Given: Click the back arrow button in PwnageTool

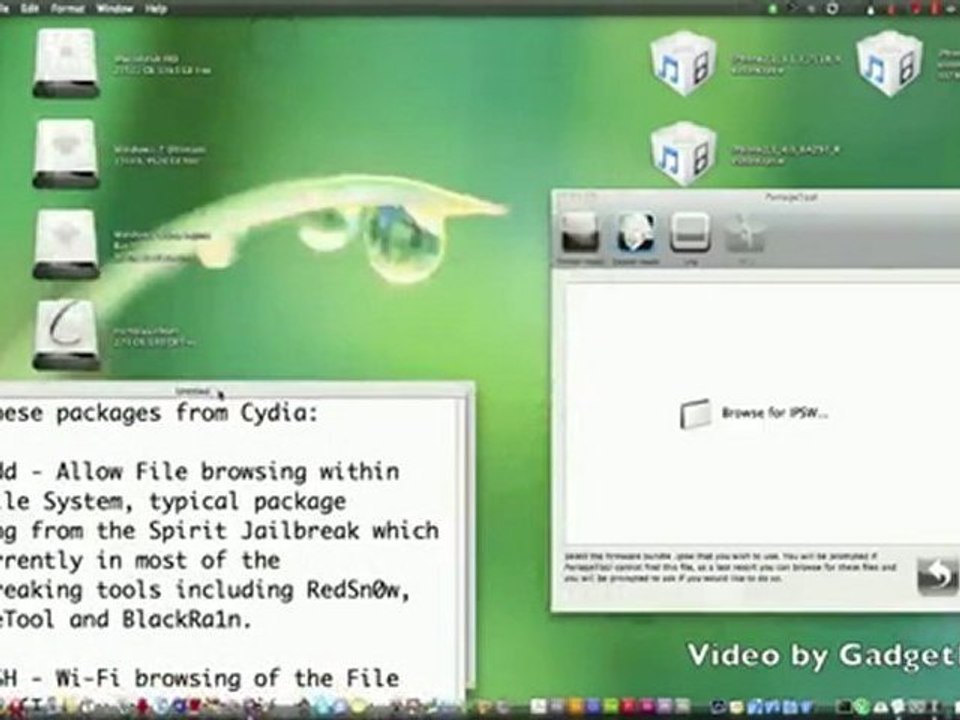Looking at the screenshot, I should tap(938, 576).
